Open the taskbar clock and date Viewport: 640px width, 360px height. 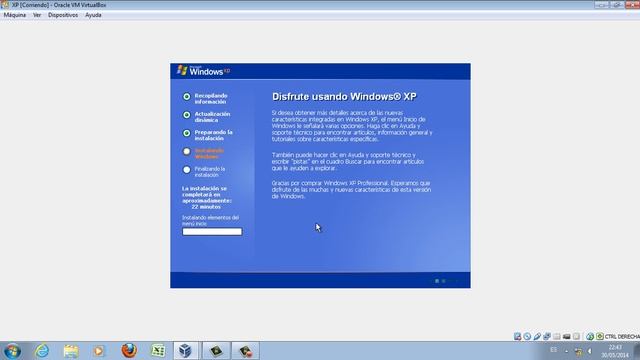(615, 351)
